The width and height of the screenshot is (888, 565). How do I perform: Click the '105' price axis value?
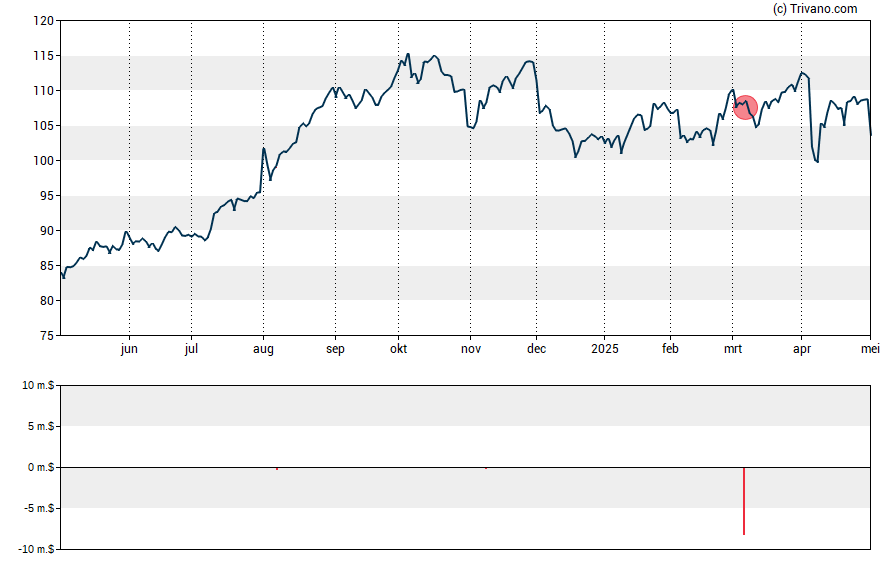pos(44,126)
